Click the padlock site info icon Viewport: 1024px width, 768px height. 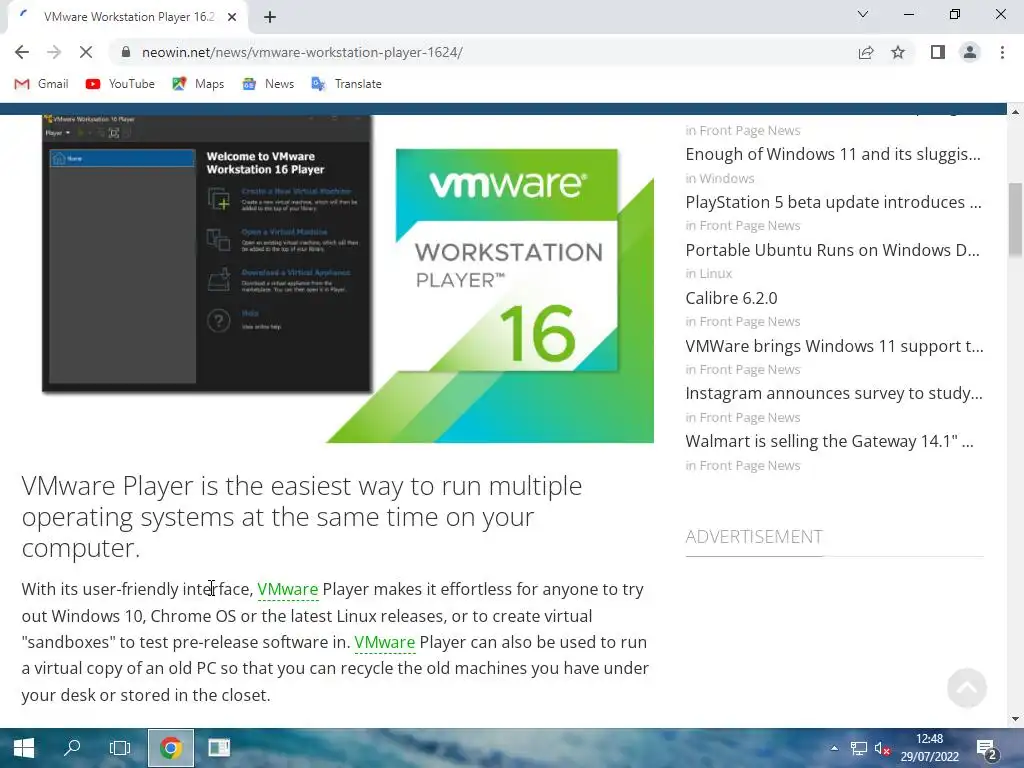(x=126, y=52)
